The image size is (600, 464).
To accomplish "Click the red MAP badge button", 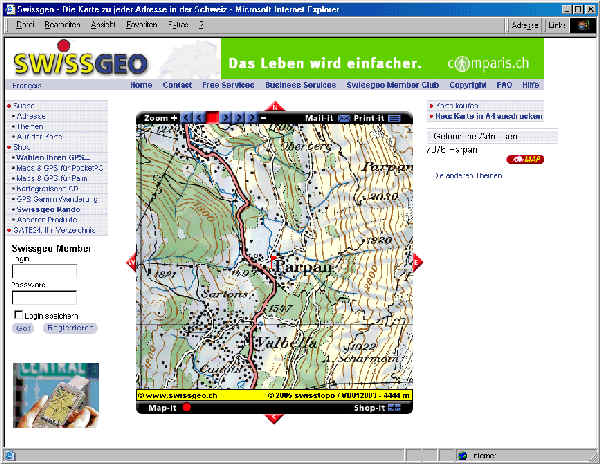I will (x=525, y=160).
